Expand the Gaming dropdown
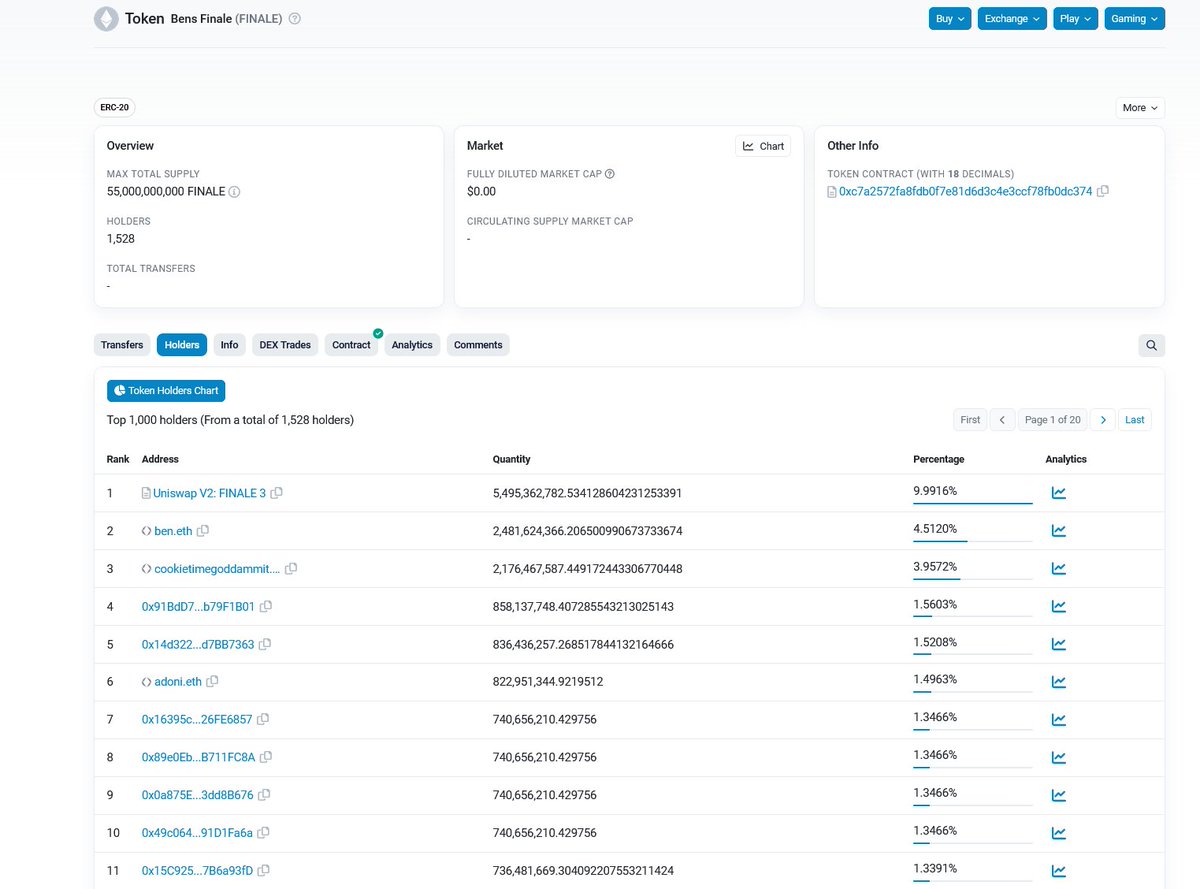1200x889 pixels. [1135, 19]
